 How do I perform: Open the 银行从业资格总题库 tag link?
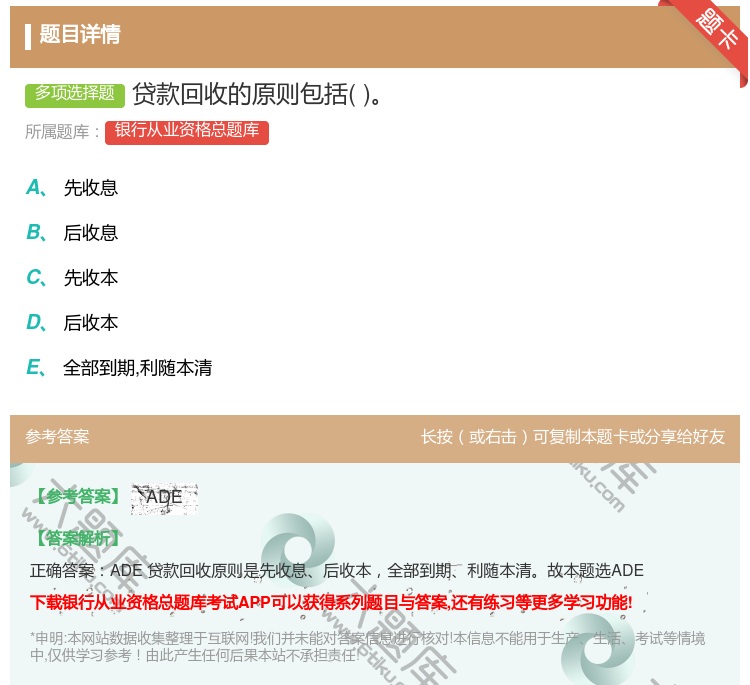[x=187, y=132]
